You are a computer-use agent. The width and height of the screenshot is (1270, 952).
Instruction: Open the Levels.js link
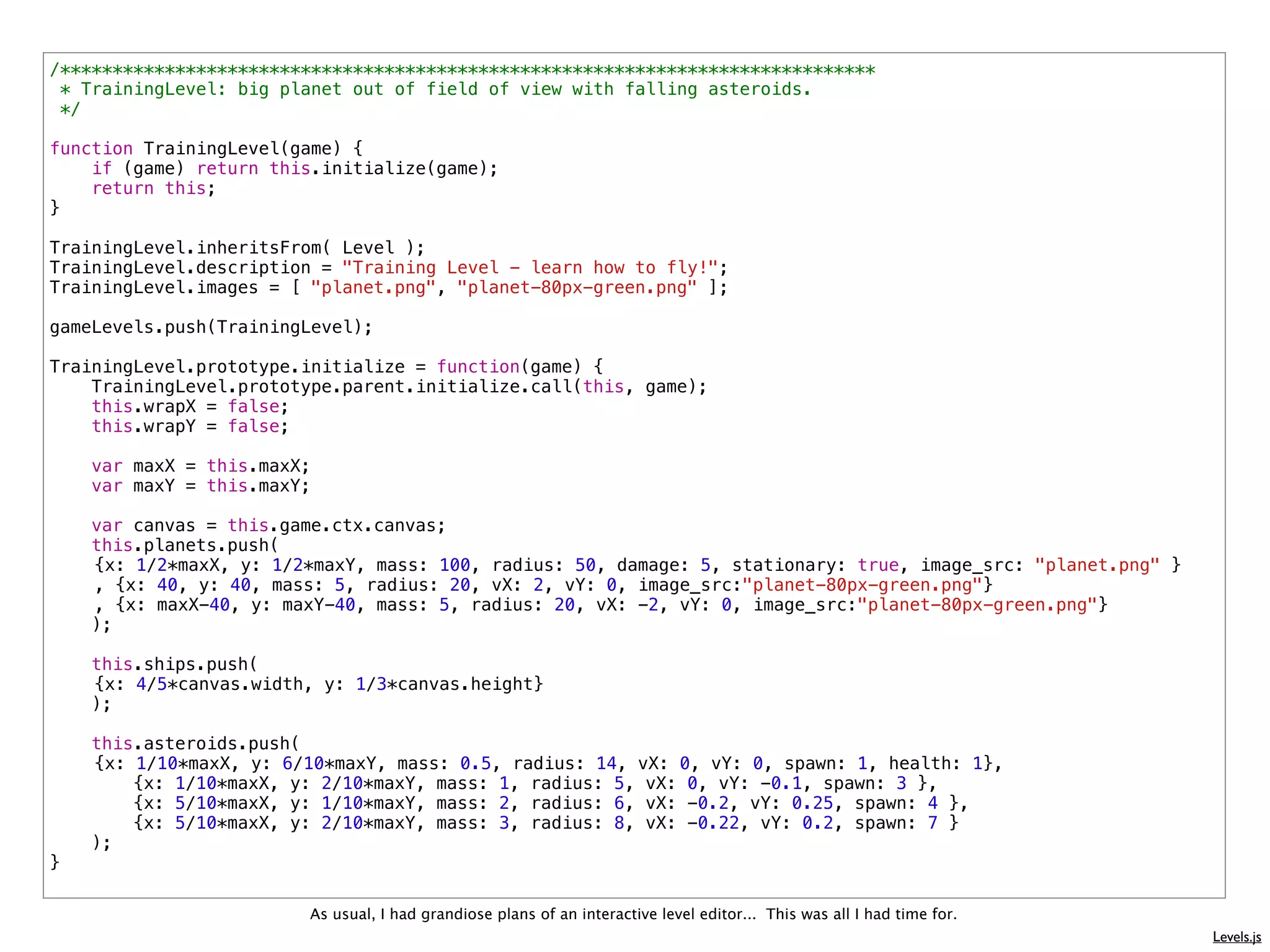1236,937
